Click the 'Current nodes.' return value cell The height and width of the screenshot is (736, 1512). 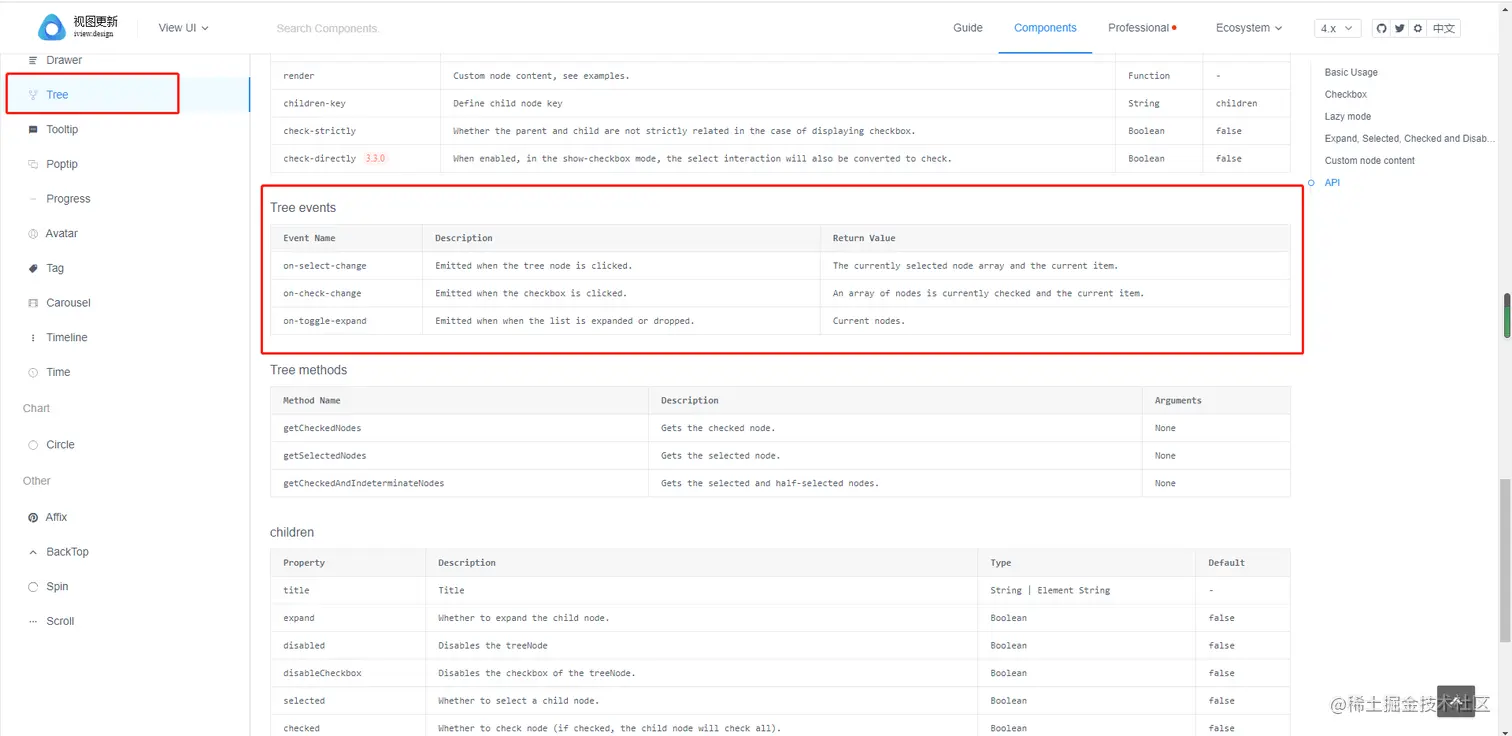coord(1055,321)
